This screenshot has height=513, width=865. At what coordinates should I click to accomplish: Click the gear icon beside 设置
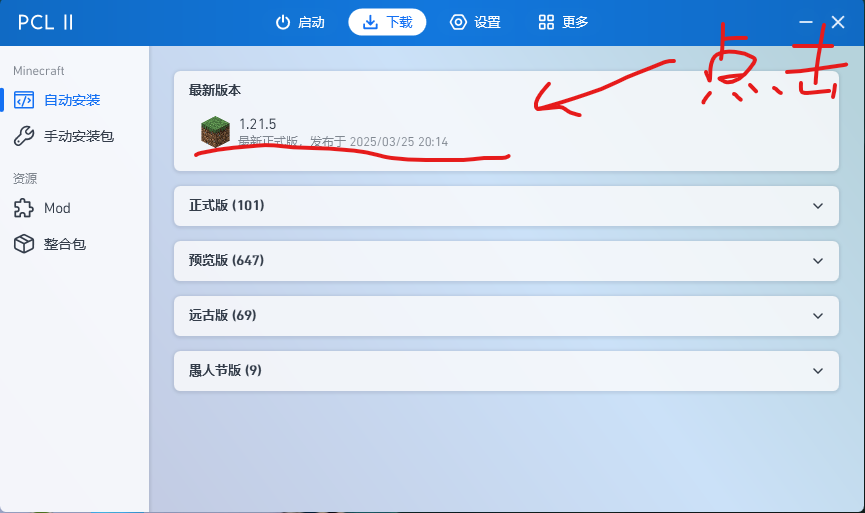(458, 22)
